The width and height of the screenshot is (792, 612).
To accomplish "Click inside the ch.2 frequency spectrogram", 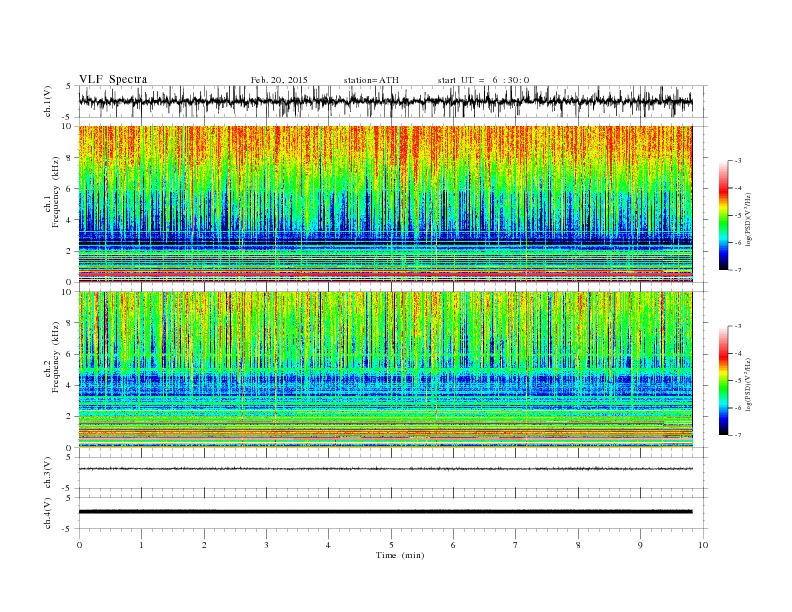I will [385, 370].
